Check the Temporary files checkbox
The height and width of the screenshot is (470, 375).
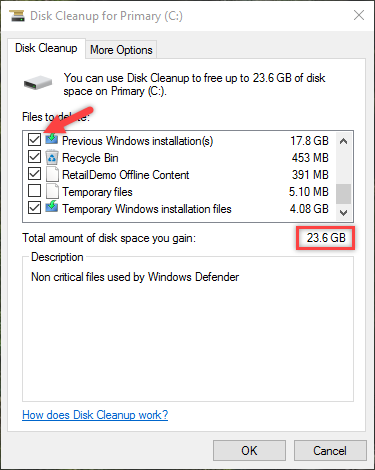(34, 191)
